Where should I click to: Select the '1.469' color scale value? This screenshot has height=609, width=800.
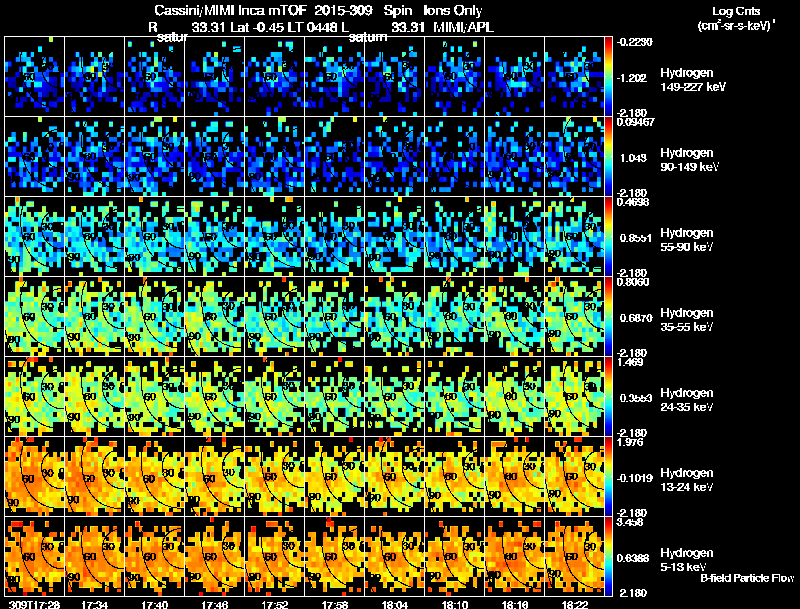[x=630, y=362]
